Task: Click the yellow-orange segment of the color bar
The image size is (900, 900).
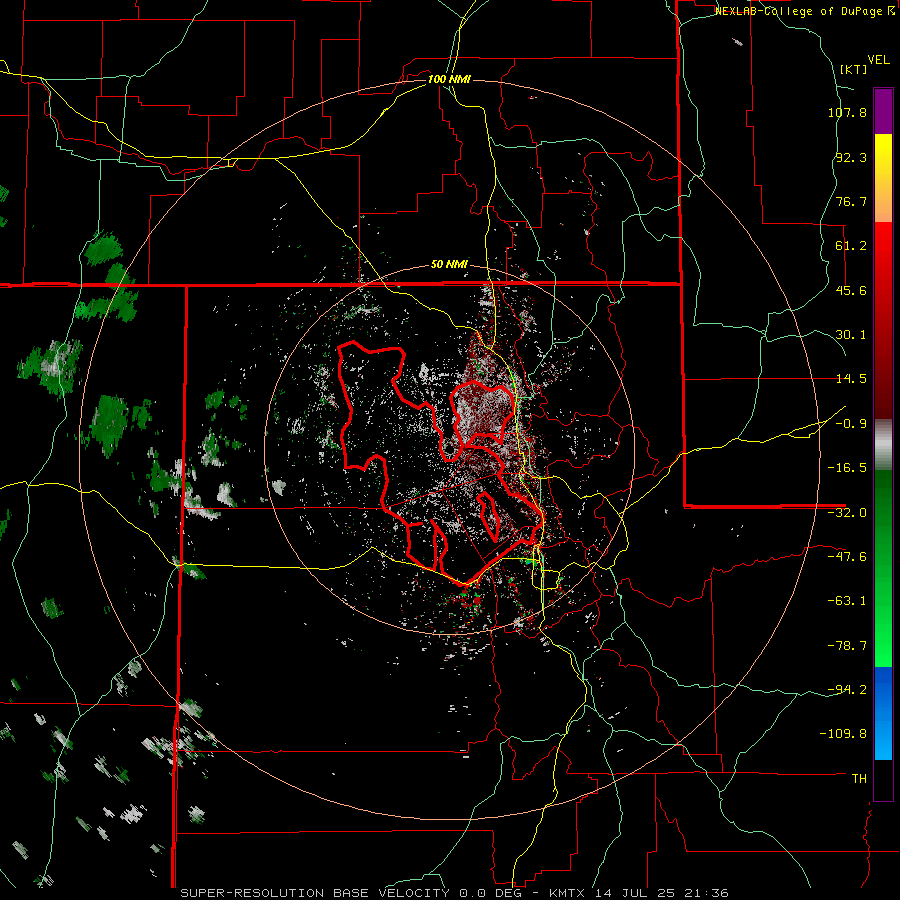Action: pos(883,178)
